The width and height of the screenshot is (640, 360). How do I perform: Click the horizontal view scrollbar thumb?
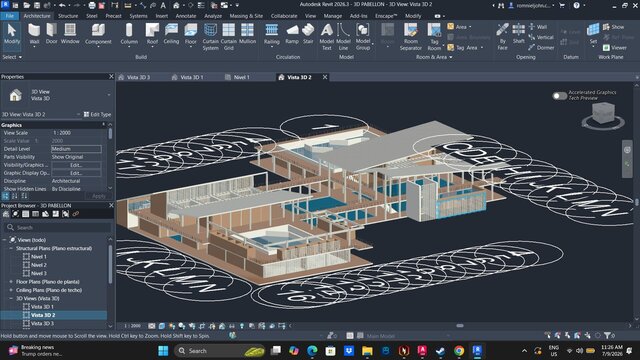click(460, 326)
